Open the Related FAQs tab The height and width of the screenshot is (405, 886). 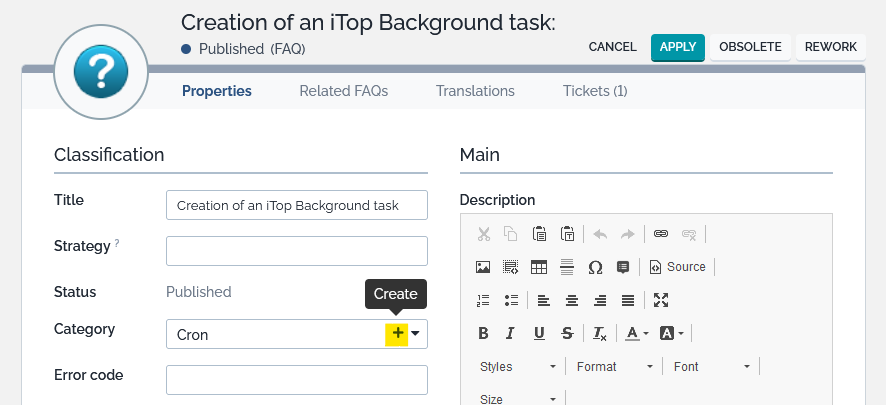click(x=344, y=91)
